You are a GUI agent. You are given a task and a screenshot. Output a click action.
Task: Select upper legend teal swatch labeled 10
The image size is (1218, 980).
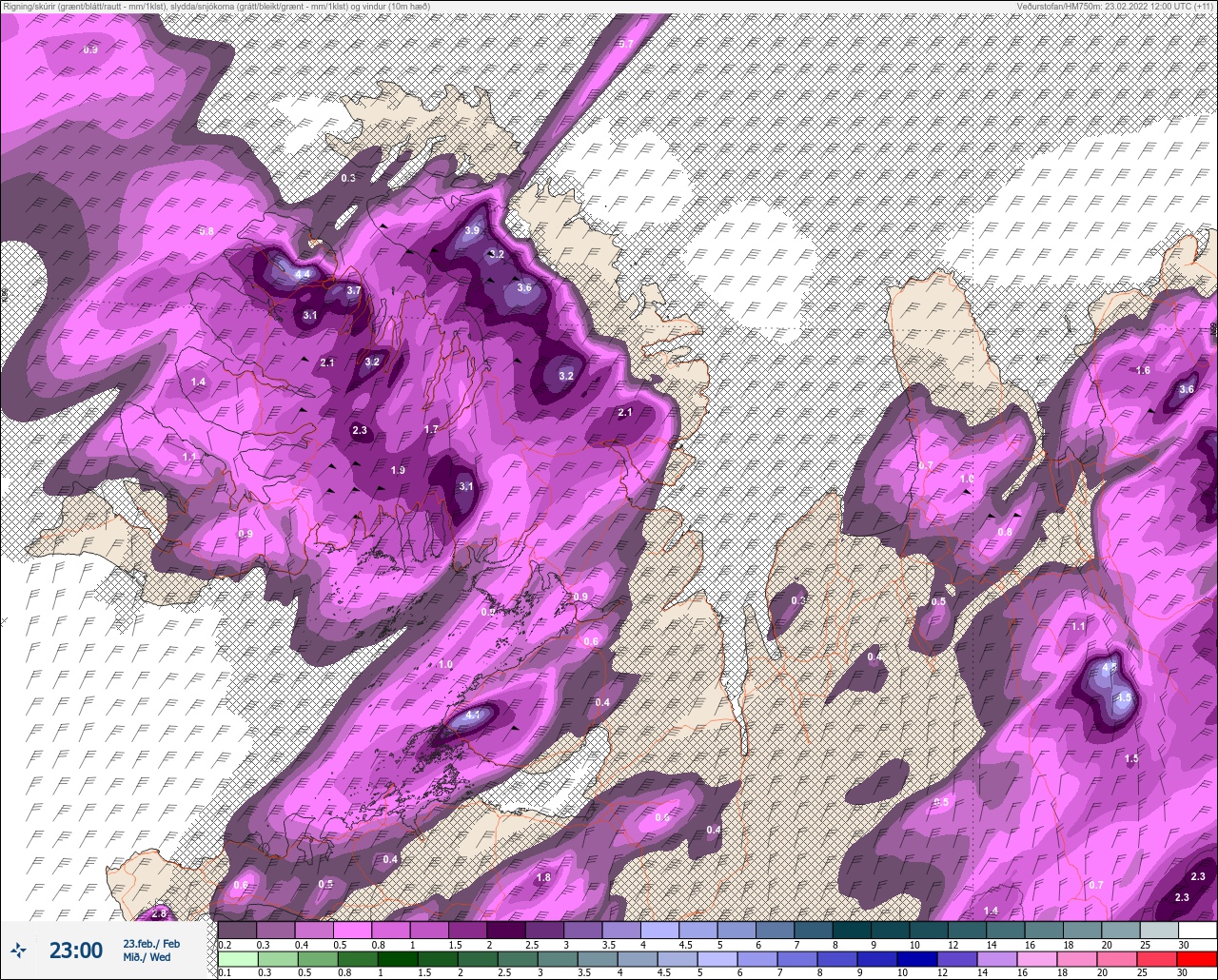click(929, 930)
